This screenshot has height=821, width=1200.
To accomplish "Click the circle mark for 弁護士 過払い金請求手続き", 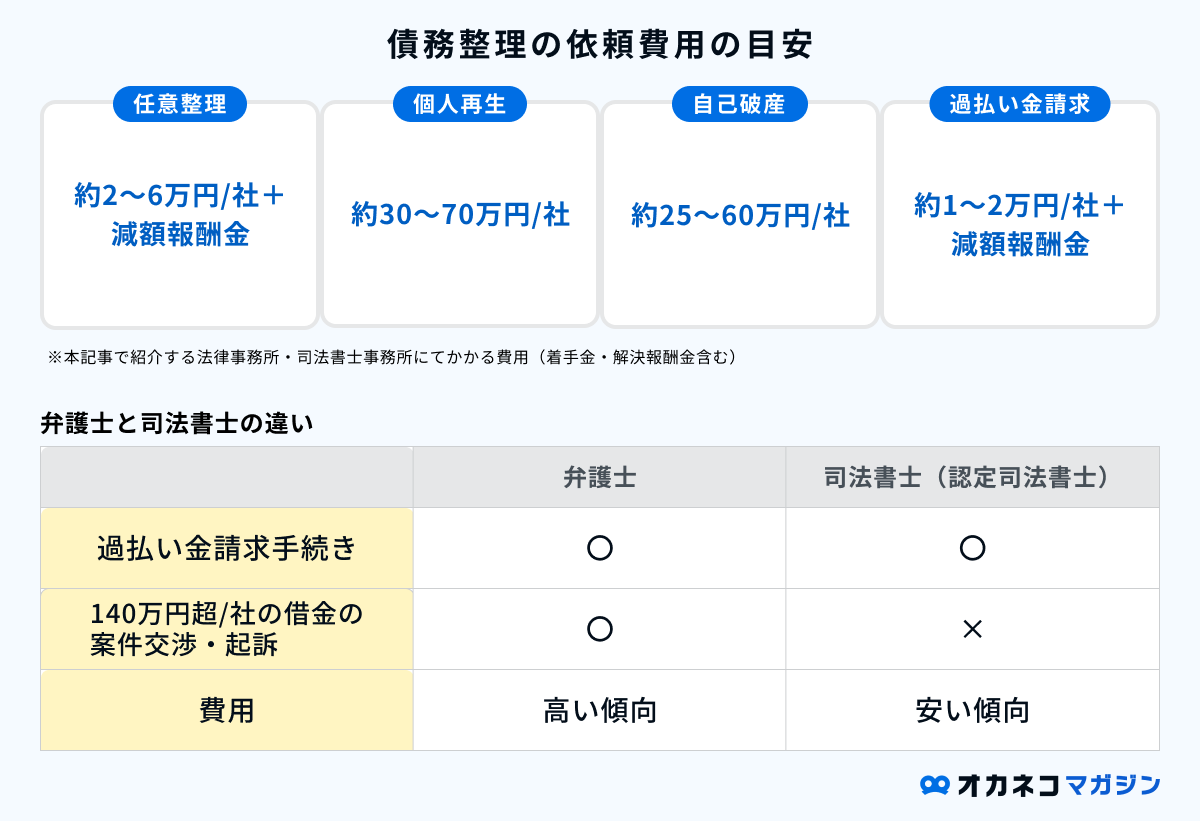I will pos(599,548).
